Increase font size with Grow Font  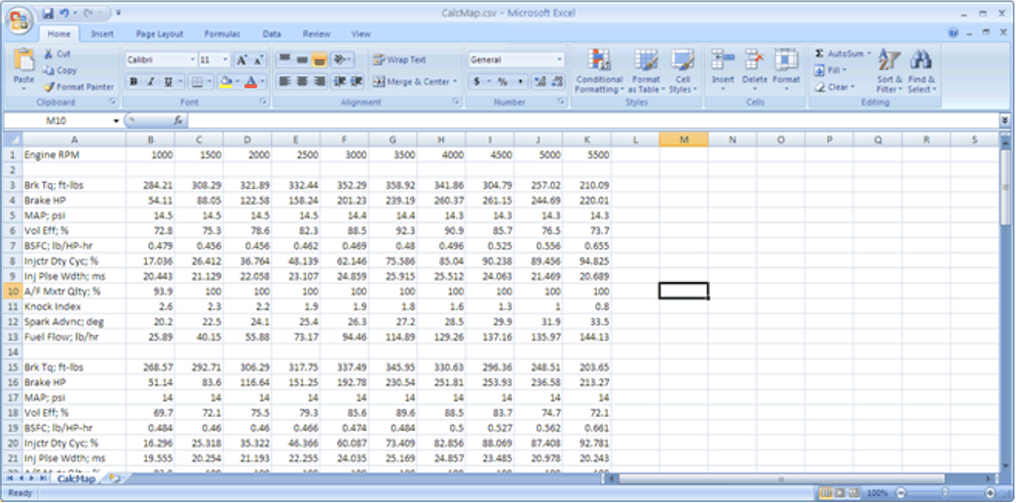[x=242, y=60]
